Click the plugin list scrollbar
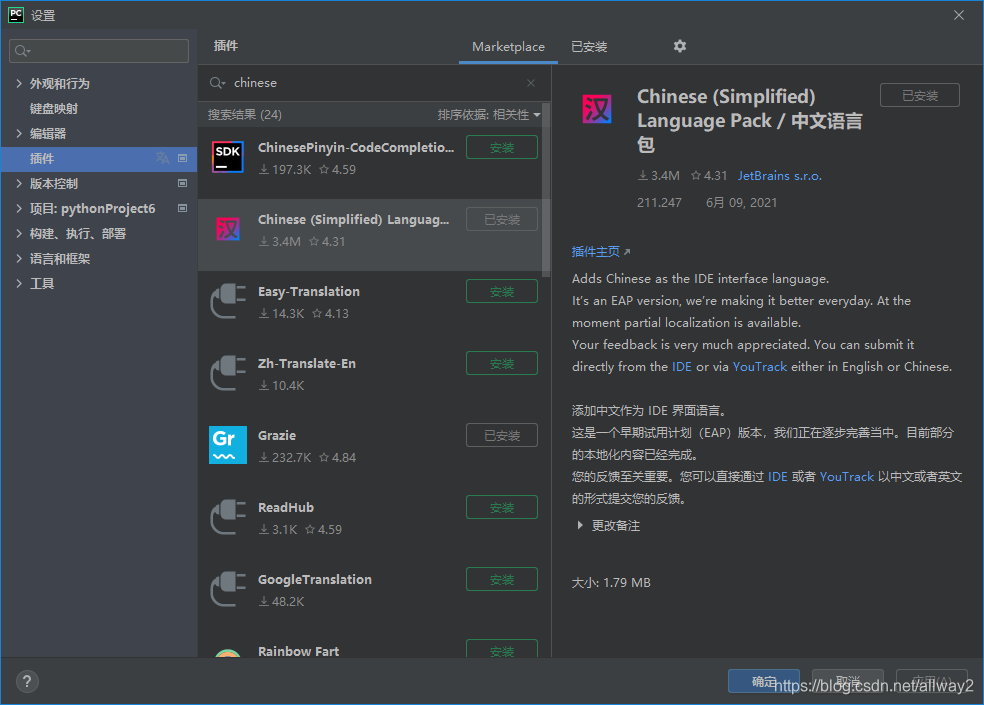 [546, 190]
